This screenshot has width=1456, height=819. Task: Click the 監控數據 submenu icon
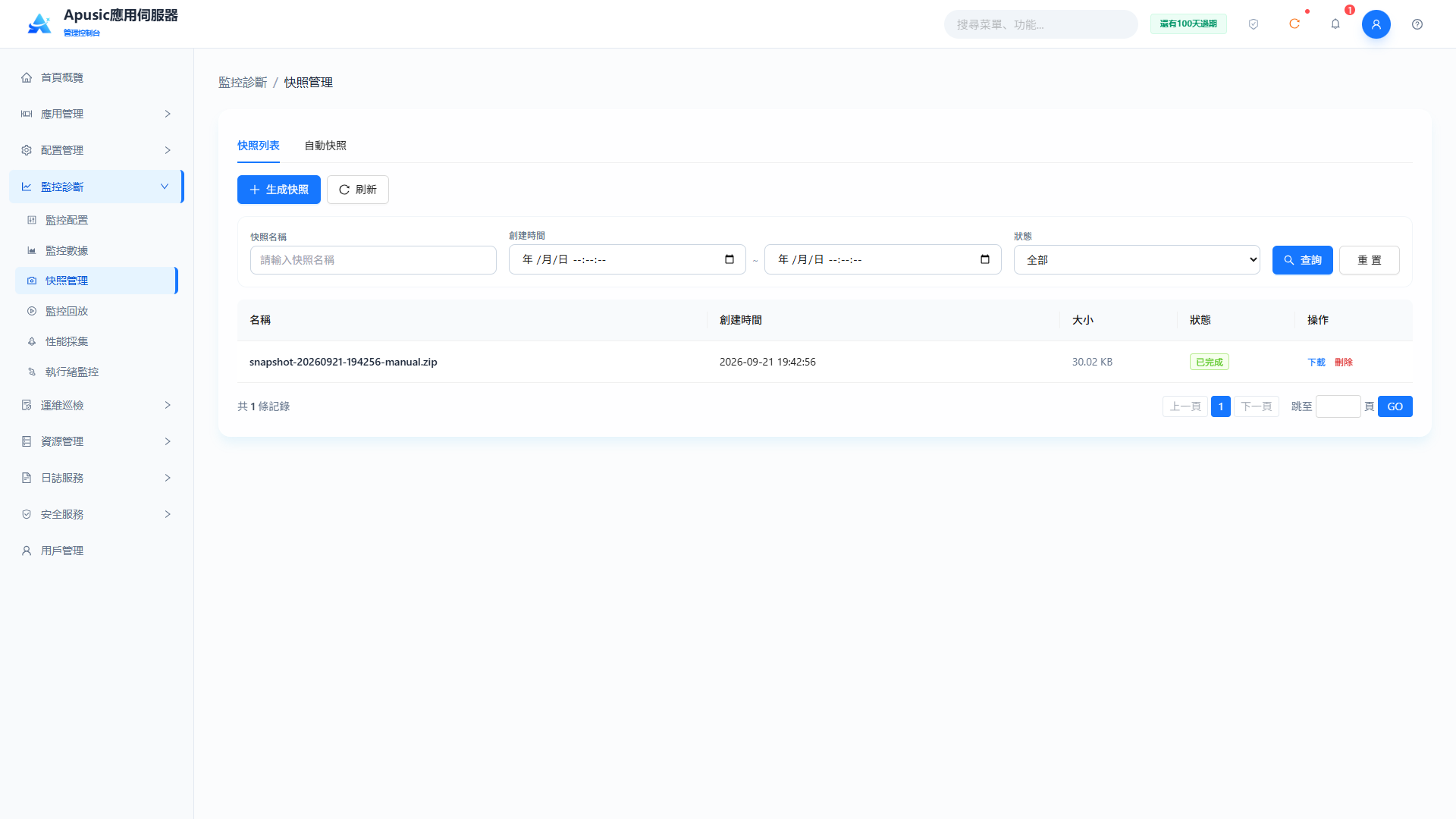32,250
